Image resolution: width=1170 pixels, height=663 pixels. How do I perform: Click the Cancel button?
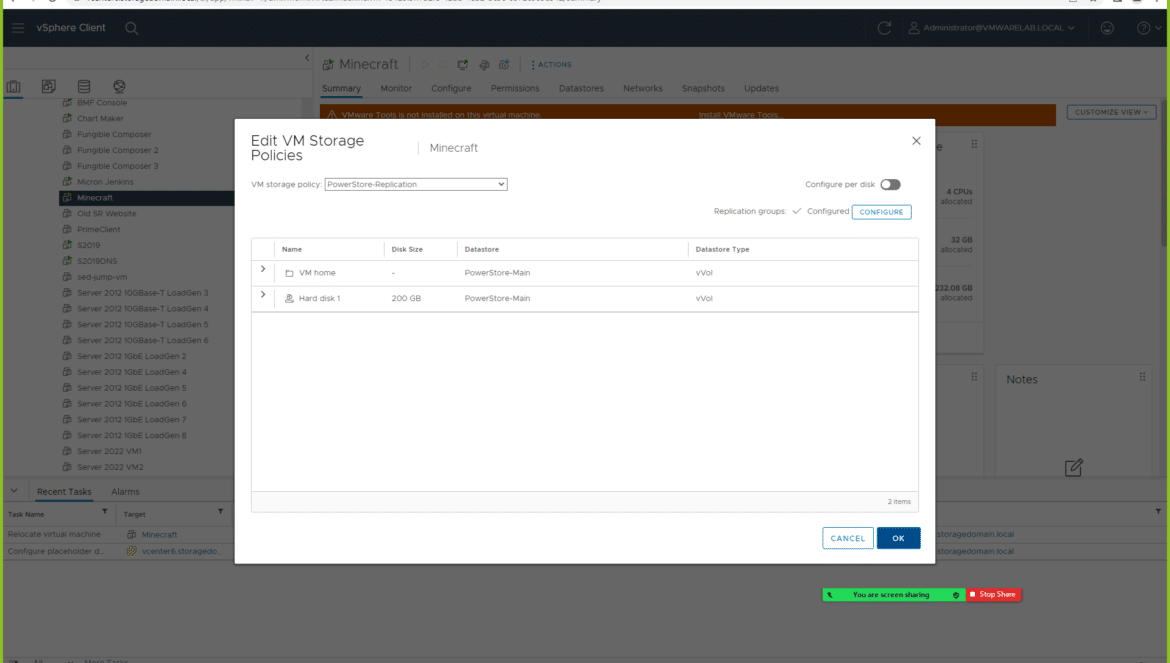tap(848, 538)
